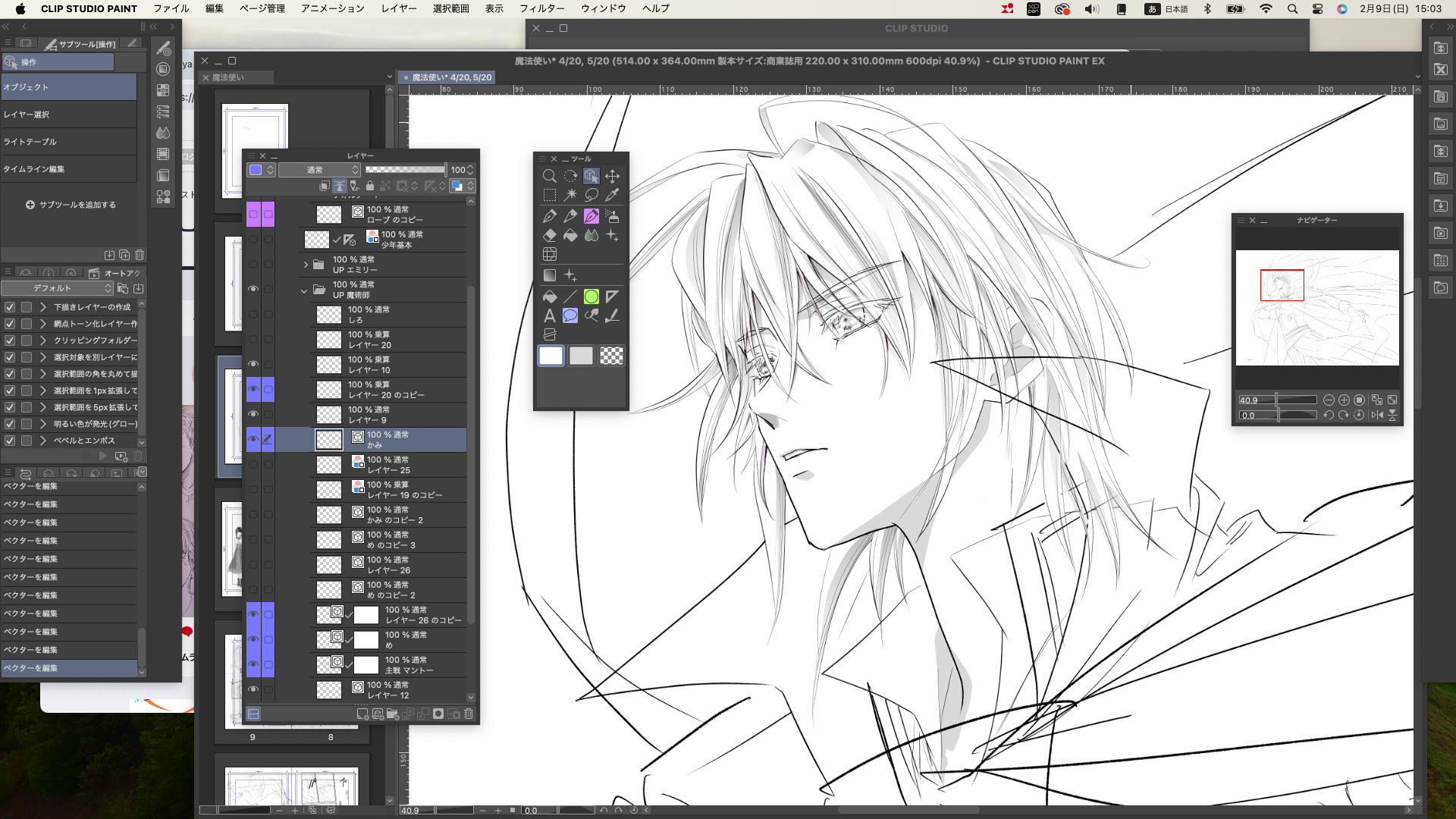
Task: Select the Balloon speech bubble tool
Action: coord(570,315)
